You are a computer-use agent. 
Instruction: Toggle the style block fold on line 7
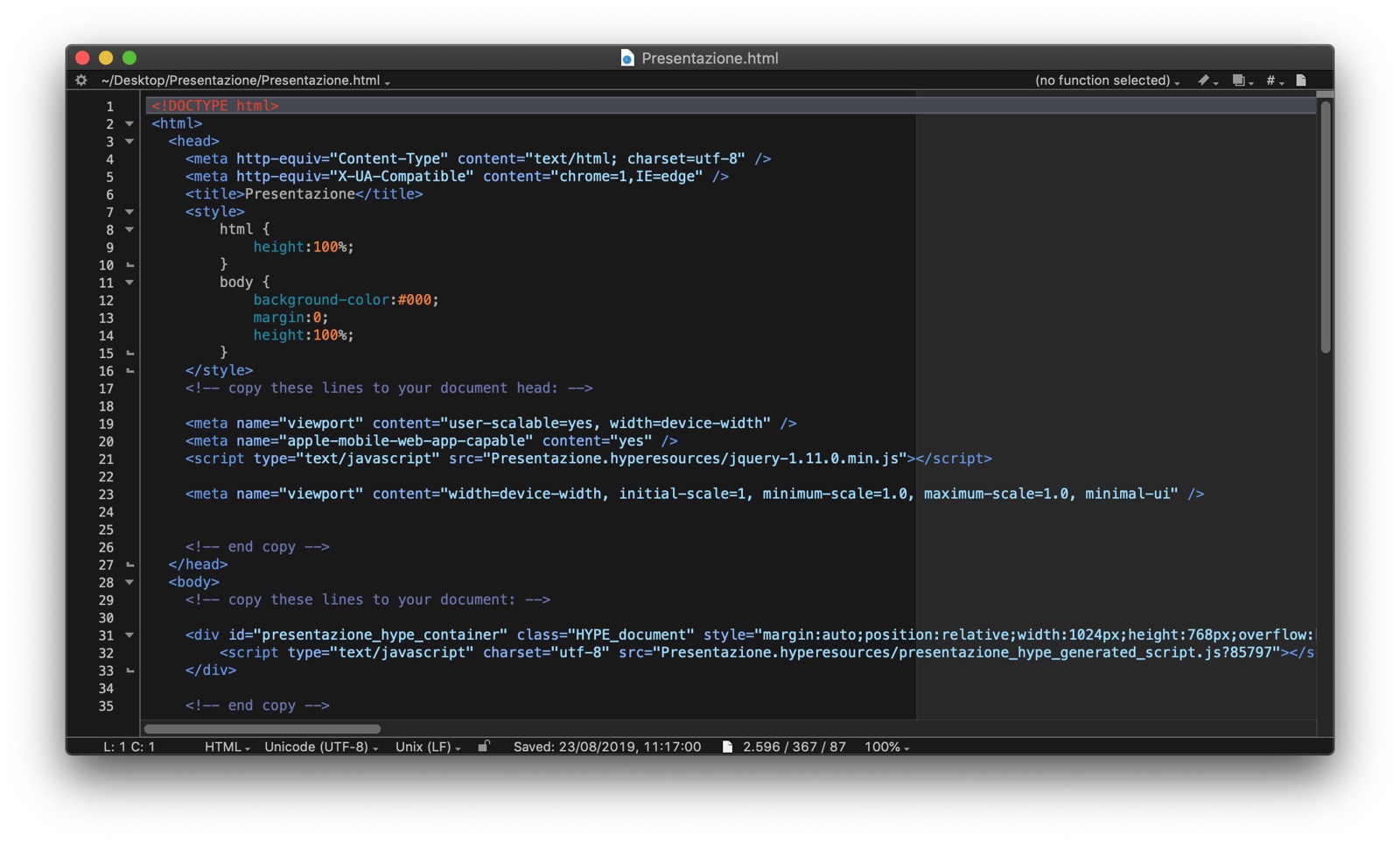129,212
